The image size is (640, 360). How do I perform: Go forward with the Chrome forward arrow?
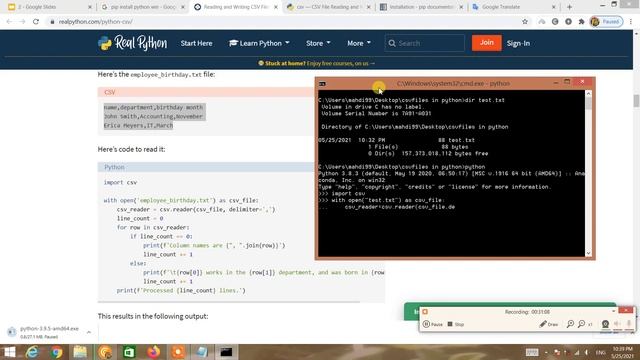pos(22,22)
